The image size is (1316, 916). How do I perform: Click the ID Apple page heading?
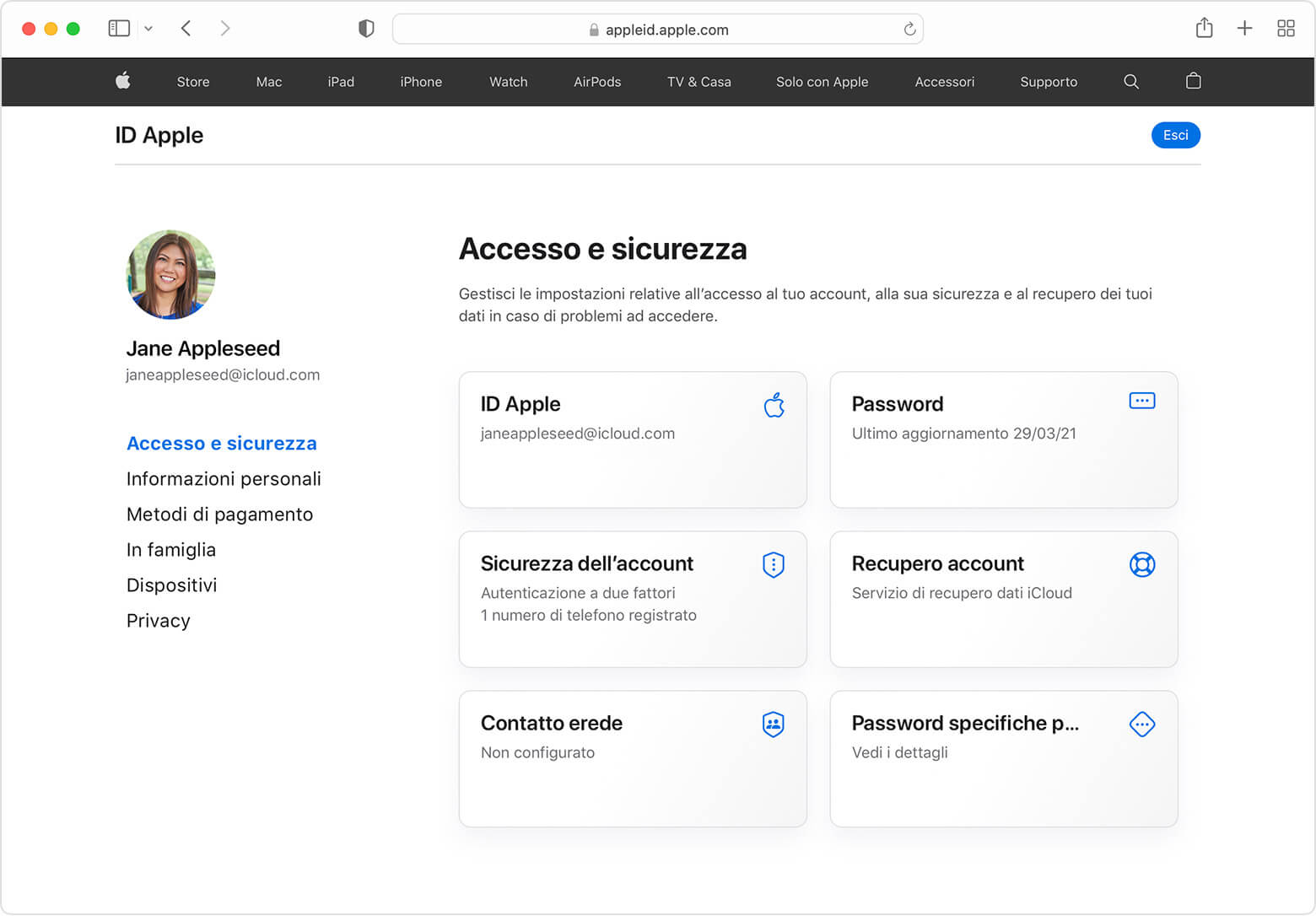pos(159,135)
